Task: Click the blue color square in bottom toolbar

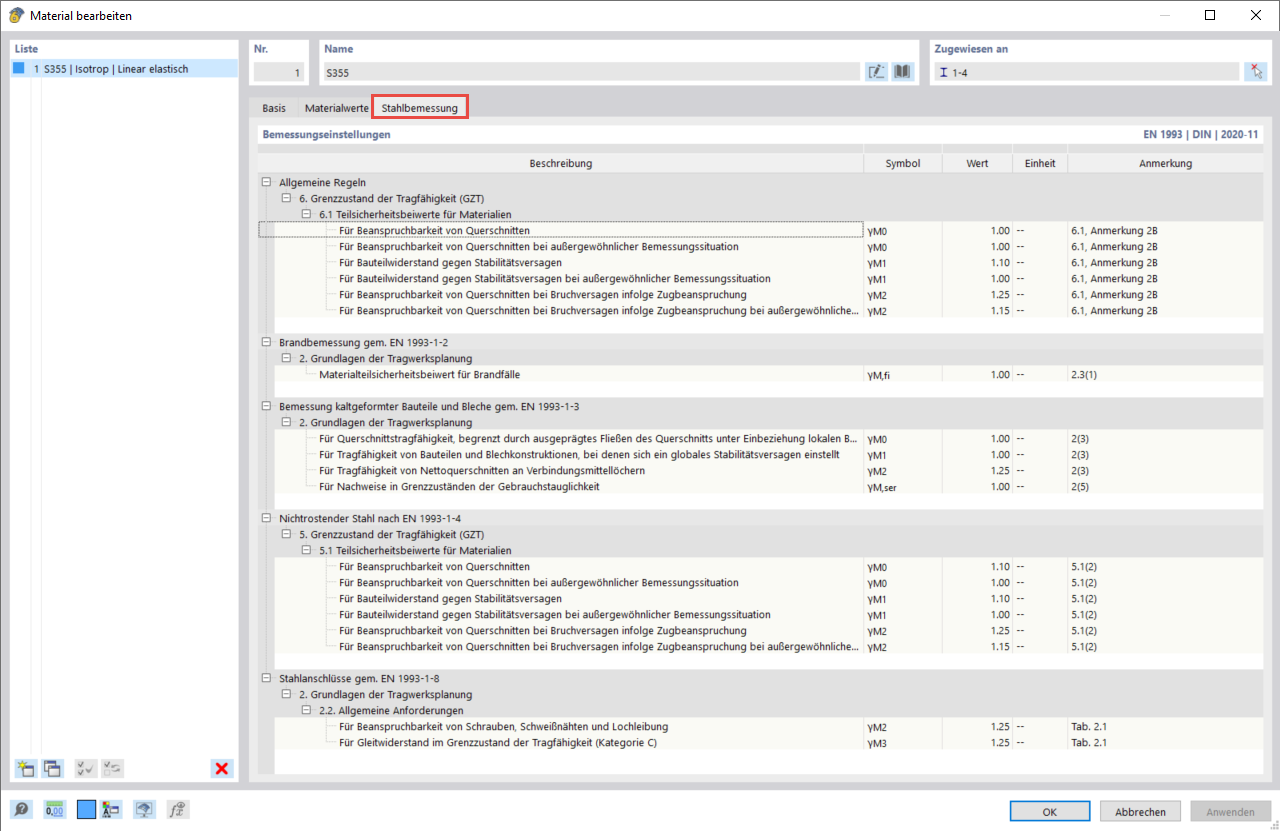Action: pos(87,810)
